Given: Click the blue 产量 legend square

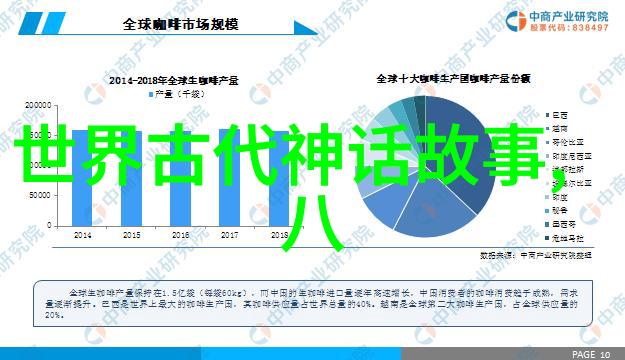Looking at the screenshot, I should pos(151,94).
